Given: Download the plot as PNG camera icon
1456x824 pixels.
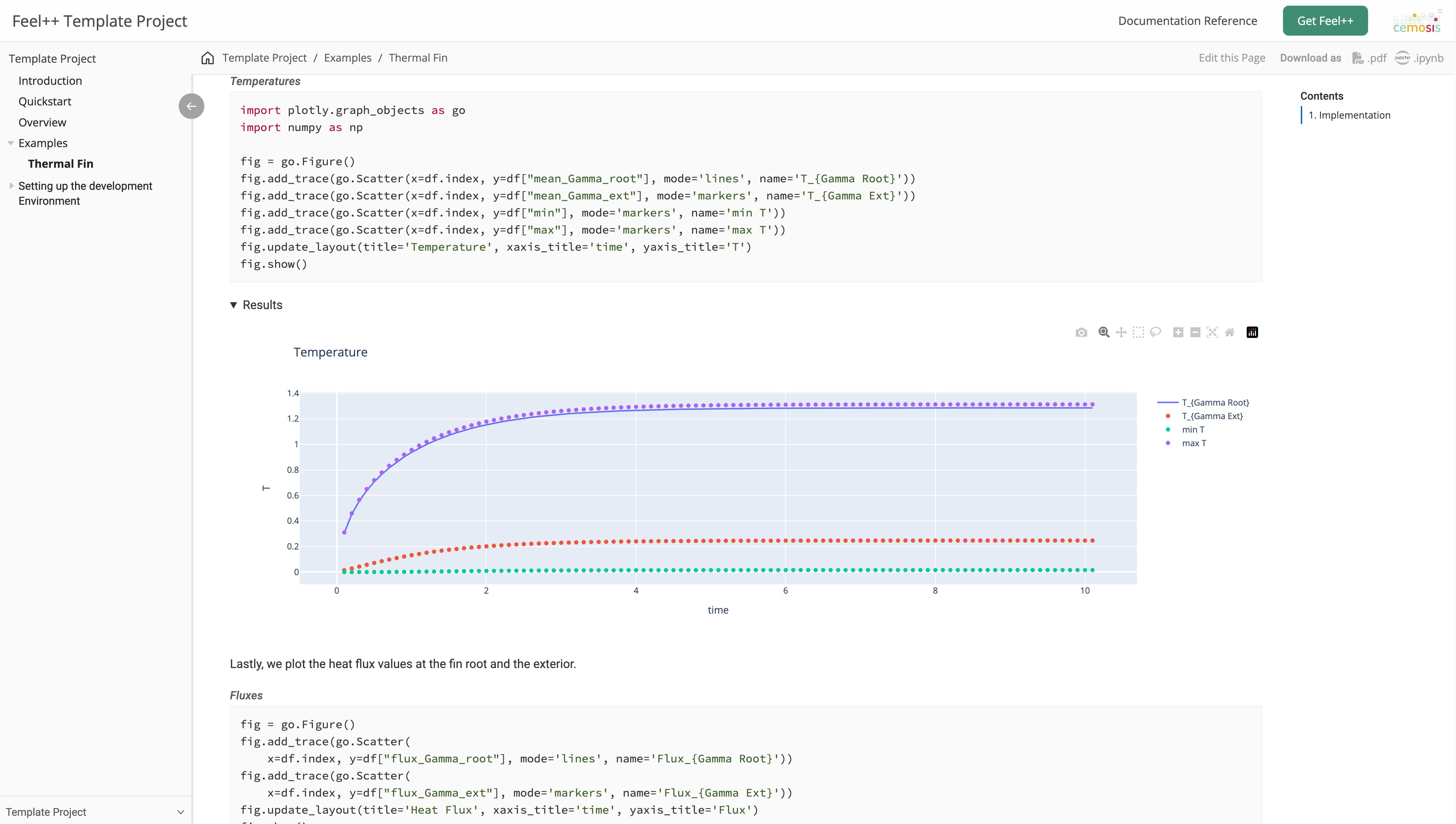Looking at the screenshot, I should point(1081,332).
